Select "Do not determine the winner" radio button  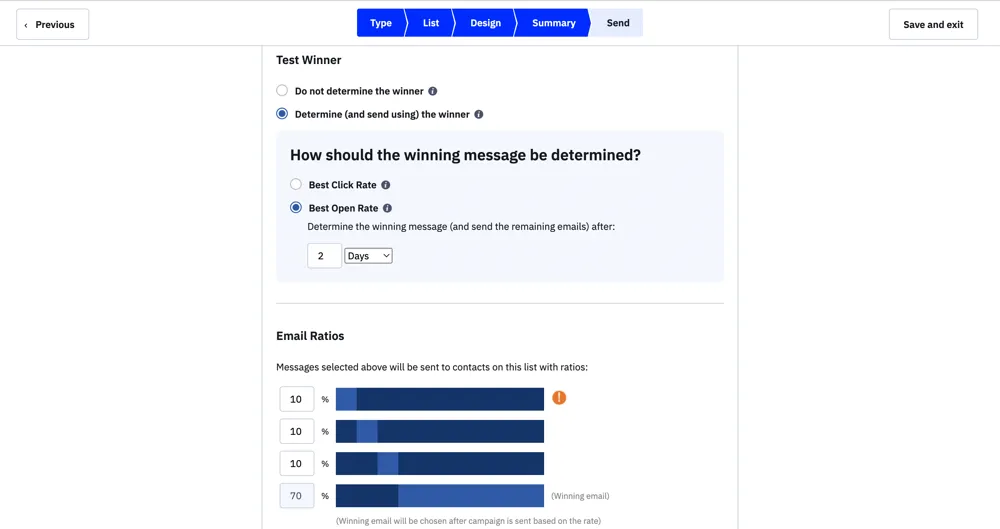point(282,91)
